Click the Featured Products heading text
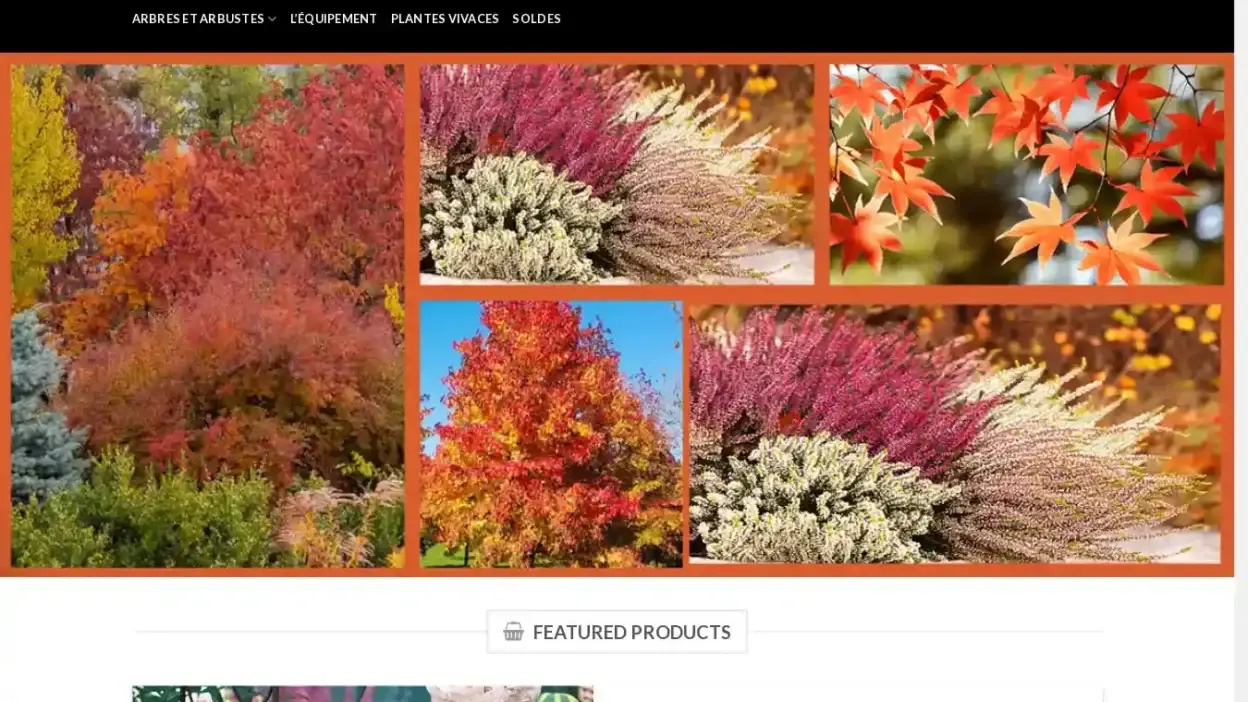The image size is (1248, 702). (x=631, y=632)
